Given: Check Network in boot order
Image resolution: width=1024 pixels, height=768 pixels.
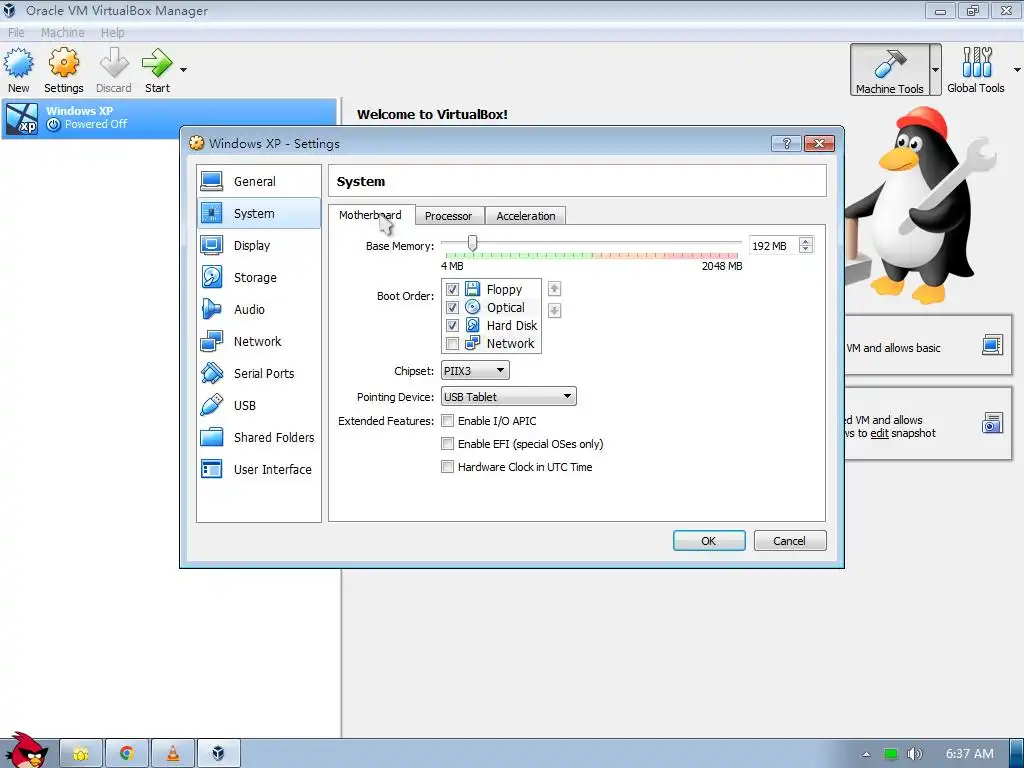Looking at the screenshot, I should [x=452, y=344].
